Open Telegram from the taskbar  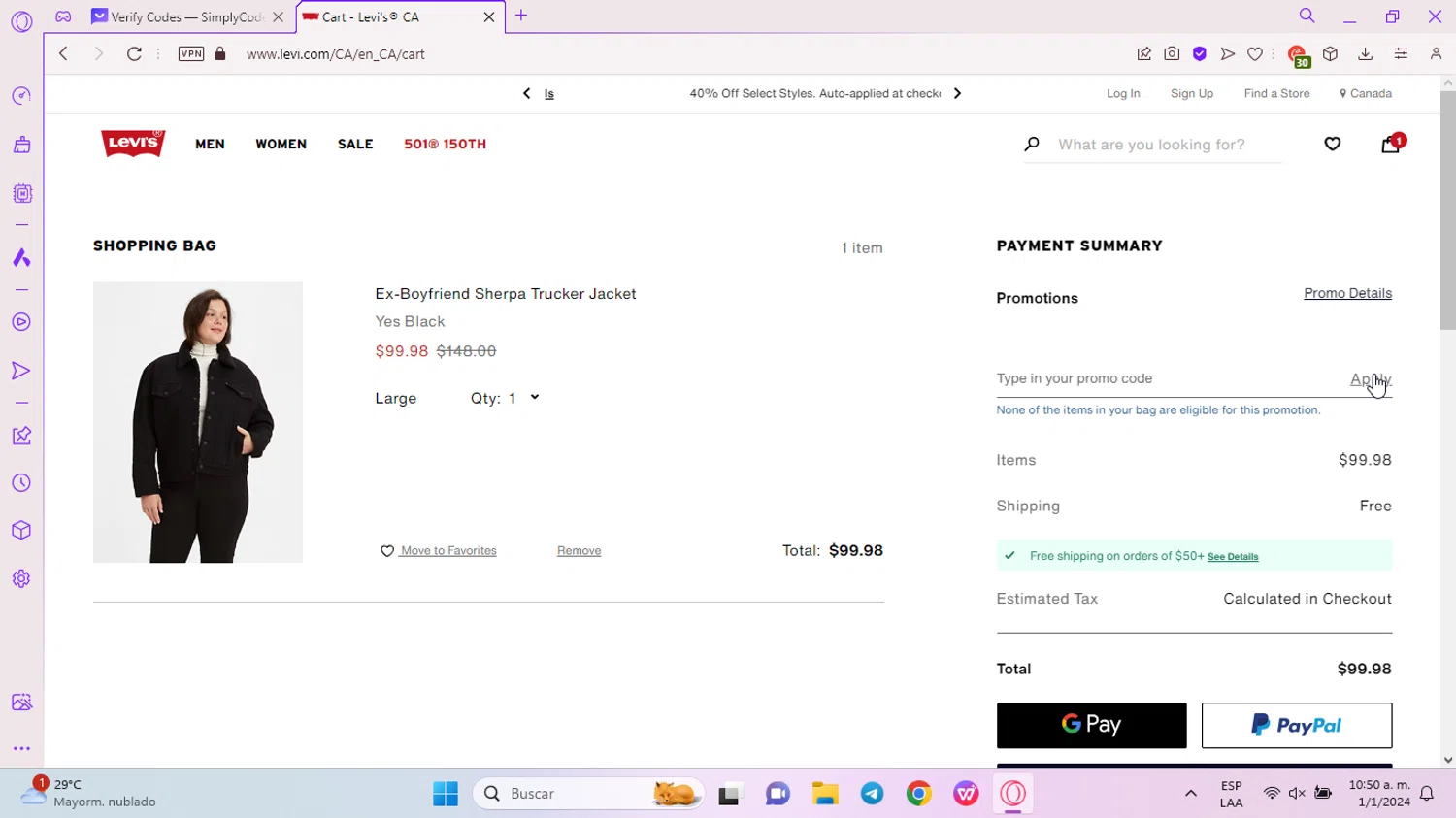click(873, 794)
